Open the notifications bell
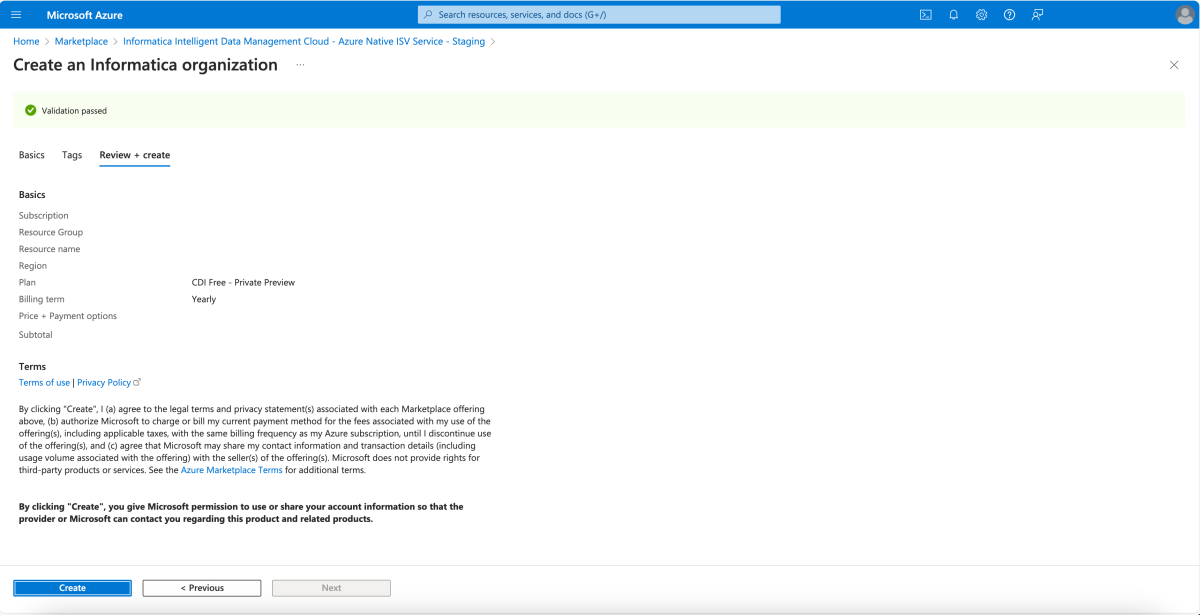The image size is (1200, 615). point(954,15)
